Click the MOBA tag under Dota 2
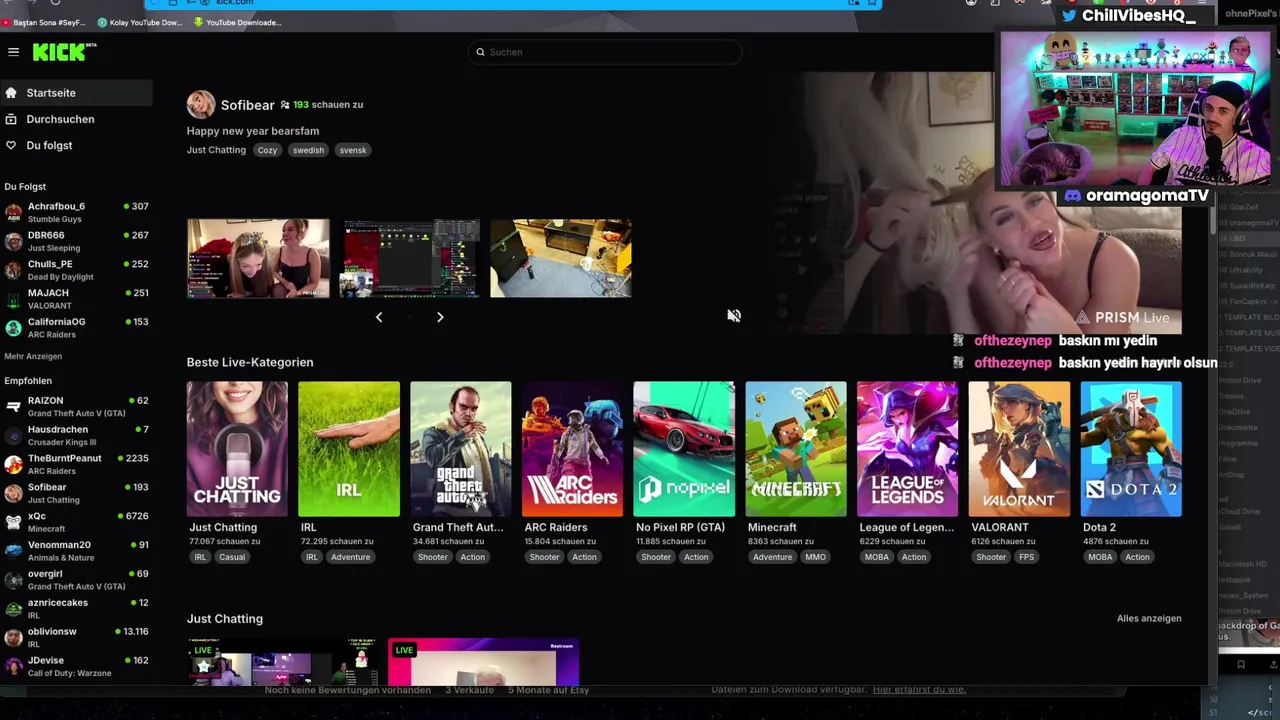The height and width of the screenshot is (720, 1280). (x=1100, y=557)
